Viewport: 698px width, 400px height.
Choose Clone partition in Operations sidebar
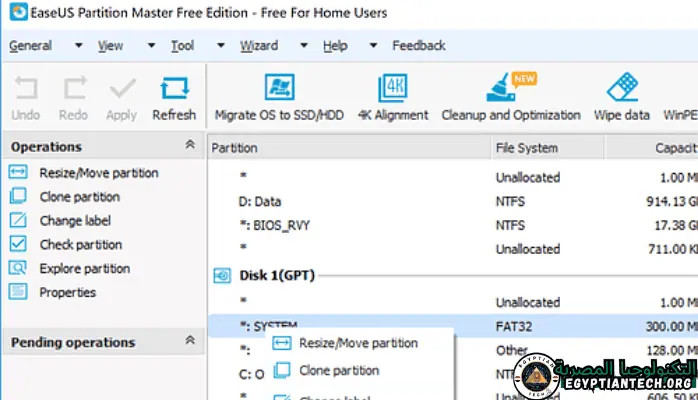(x=79, y=197)
